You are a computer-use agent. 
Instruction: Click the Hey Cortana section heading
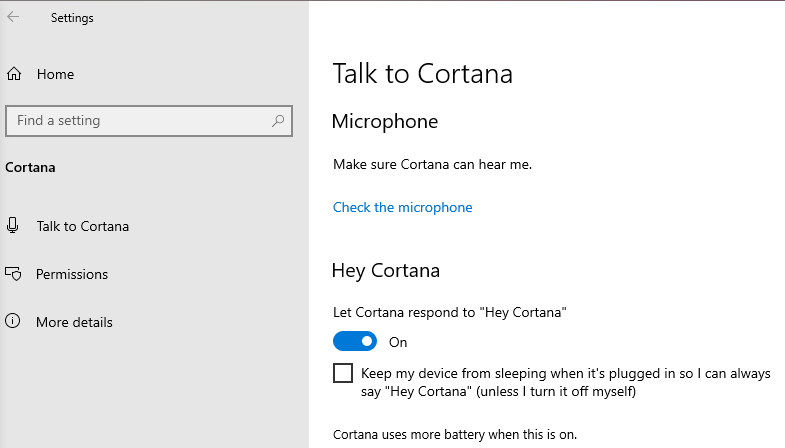[386, 271]
